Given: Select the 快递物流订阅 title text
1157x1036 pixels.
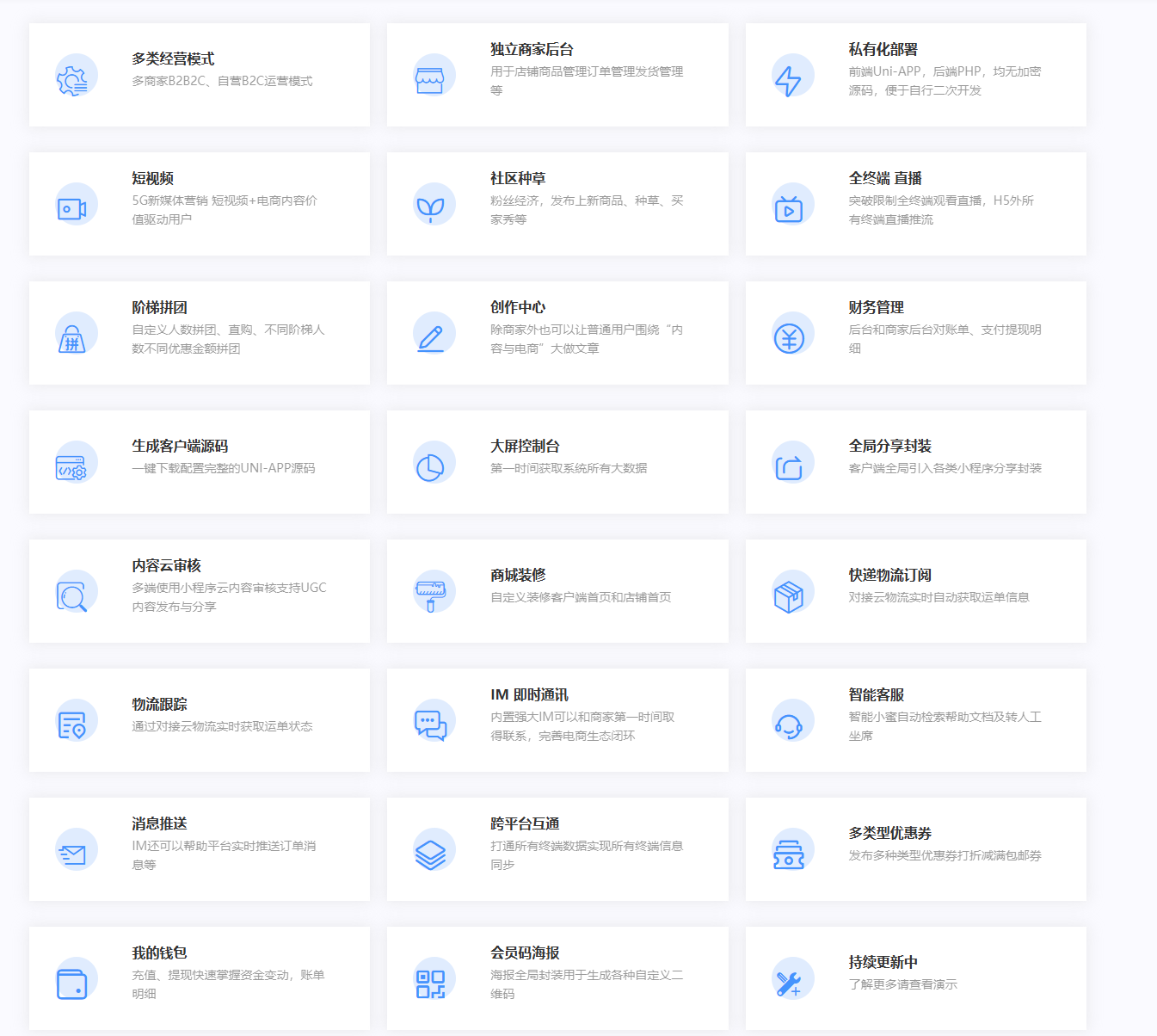Looking at the screenshot, I should point(889,575).
